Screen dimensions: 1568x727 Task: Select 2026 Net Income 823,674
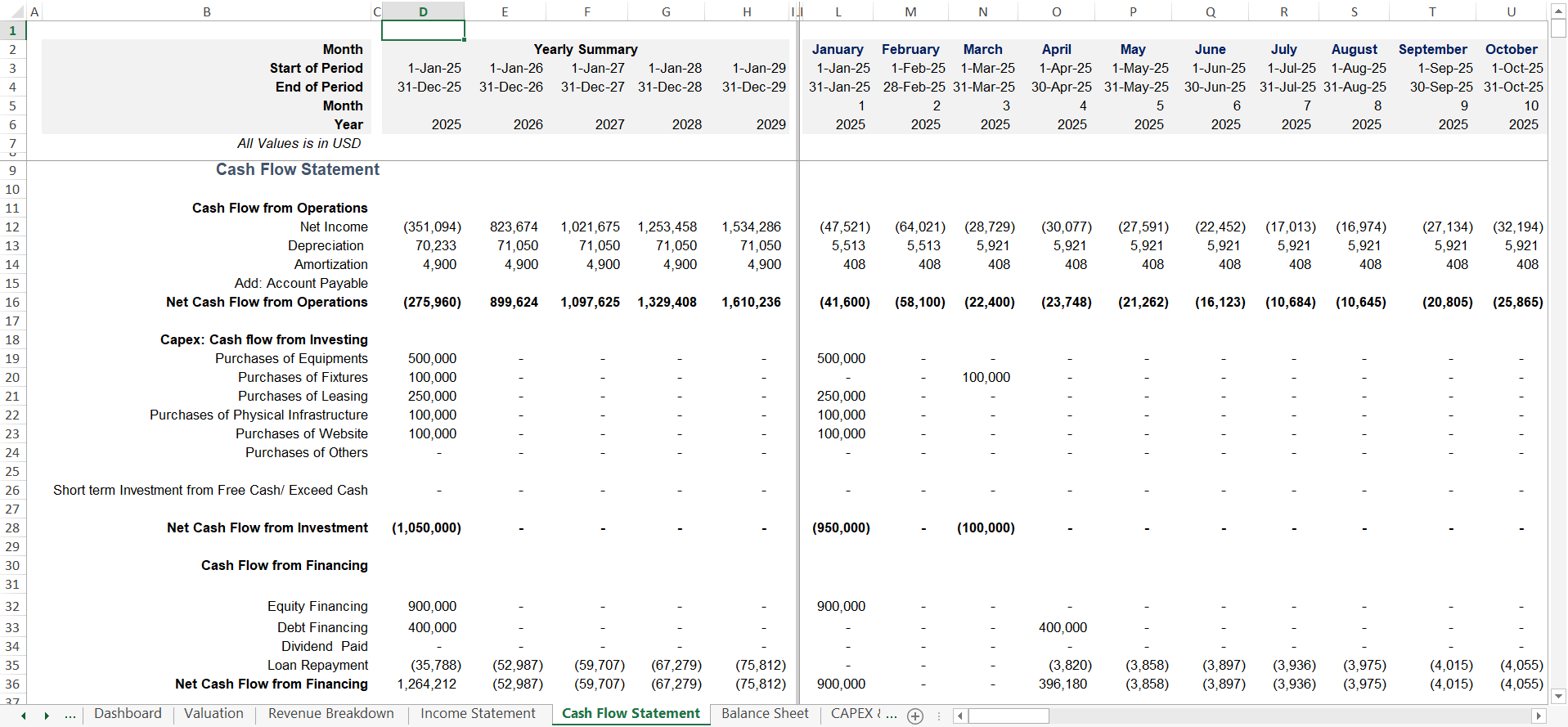pos(514,227)
